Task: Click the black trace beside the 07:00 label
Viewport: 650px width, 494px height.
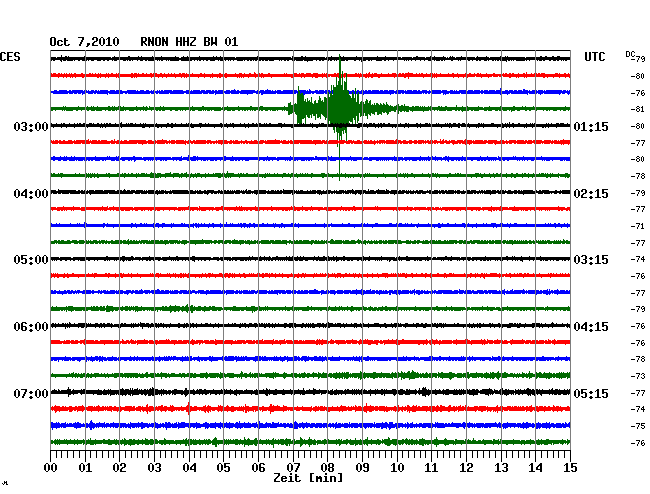Action: 310,392
